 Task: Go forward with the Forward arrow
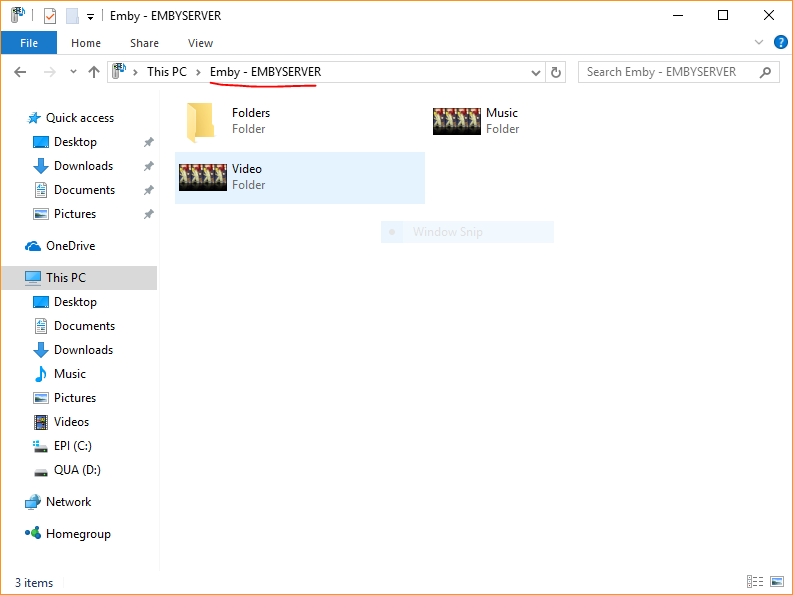(x=50, y=72)
